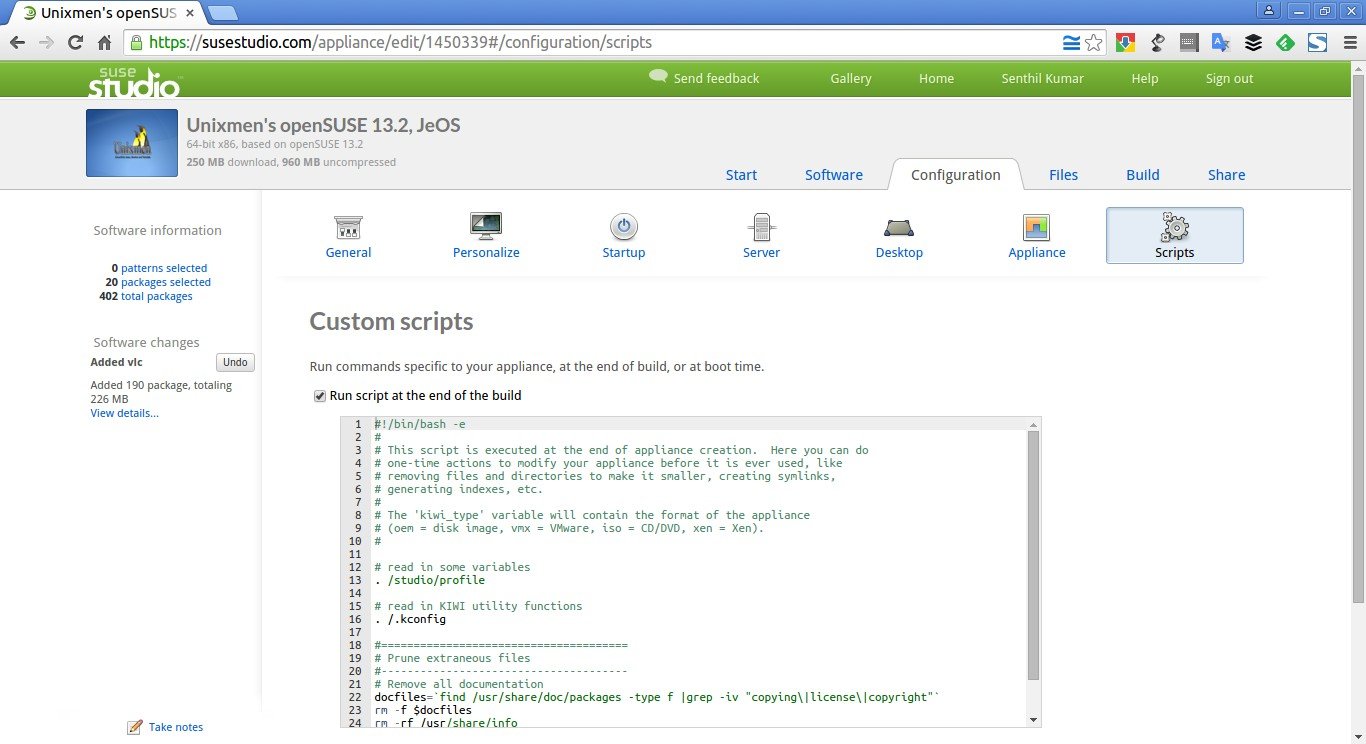The height and width of the screenshot is (744, 1366).
Task: Click the script editor scroll down arrow
Action: point(1034,720)
